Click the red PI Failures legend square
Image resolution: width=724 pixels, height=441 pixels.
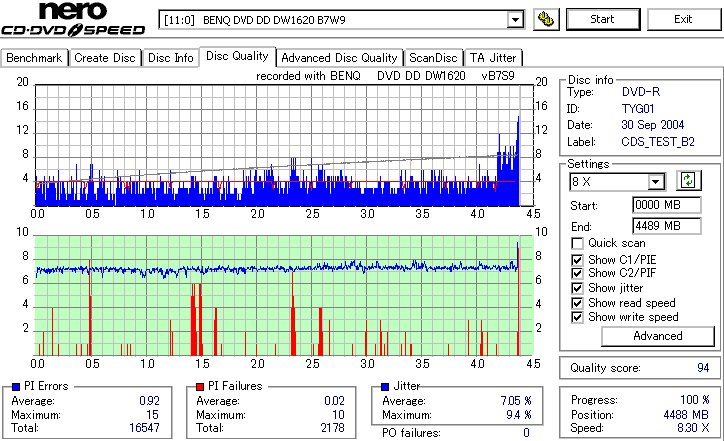tap(200, 387)
